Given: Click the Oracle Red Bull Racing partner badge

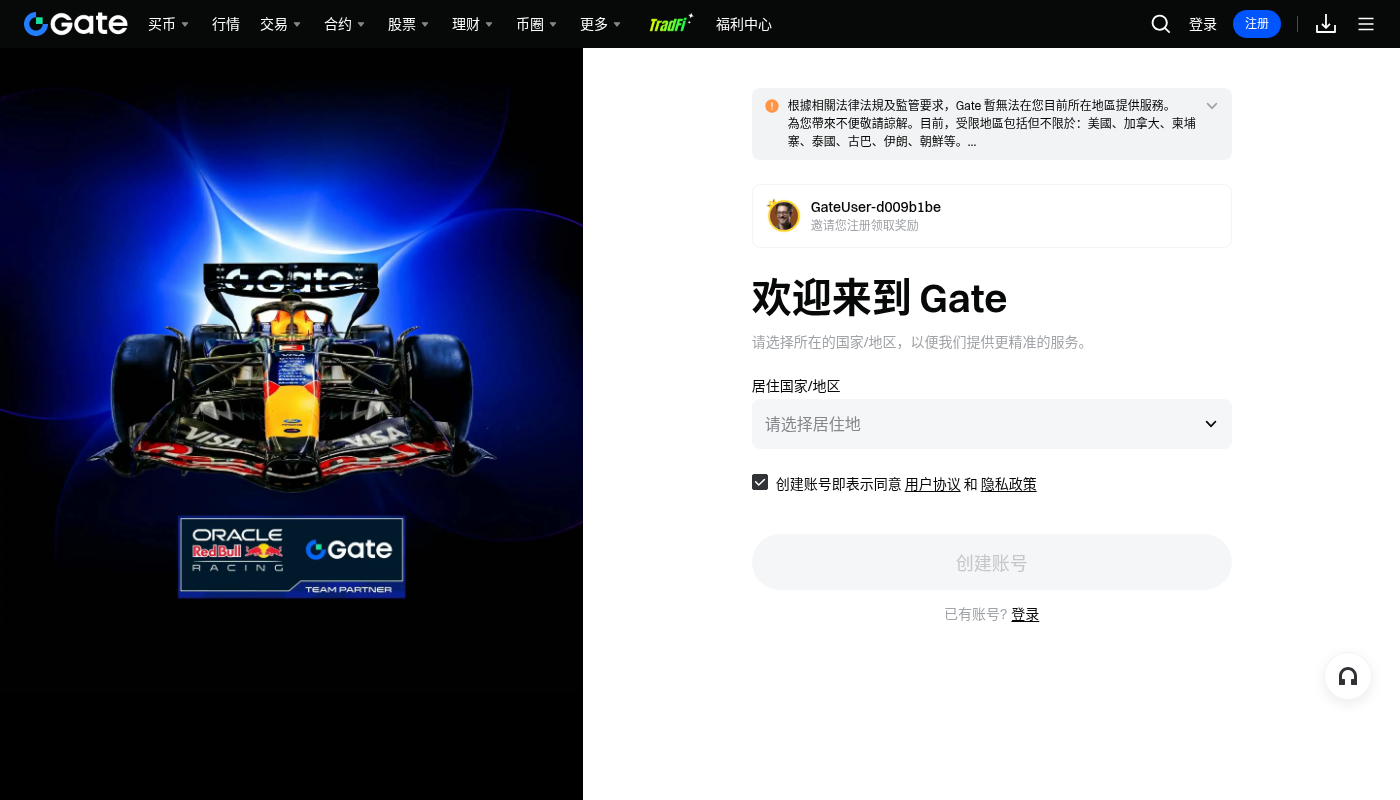Looking at the screenshot, I should [x=292, y=557].
